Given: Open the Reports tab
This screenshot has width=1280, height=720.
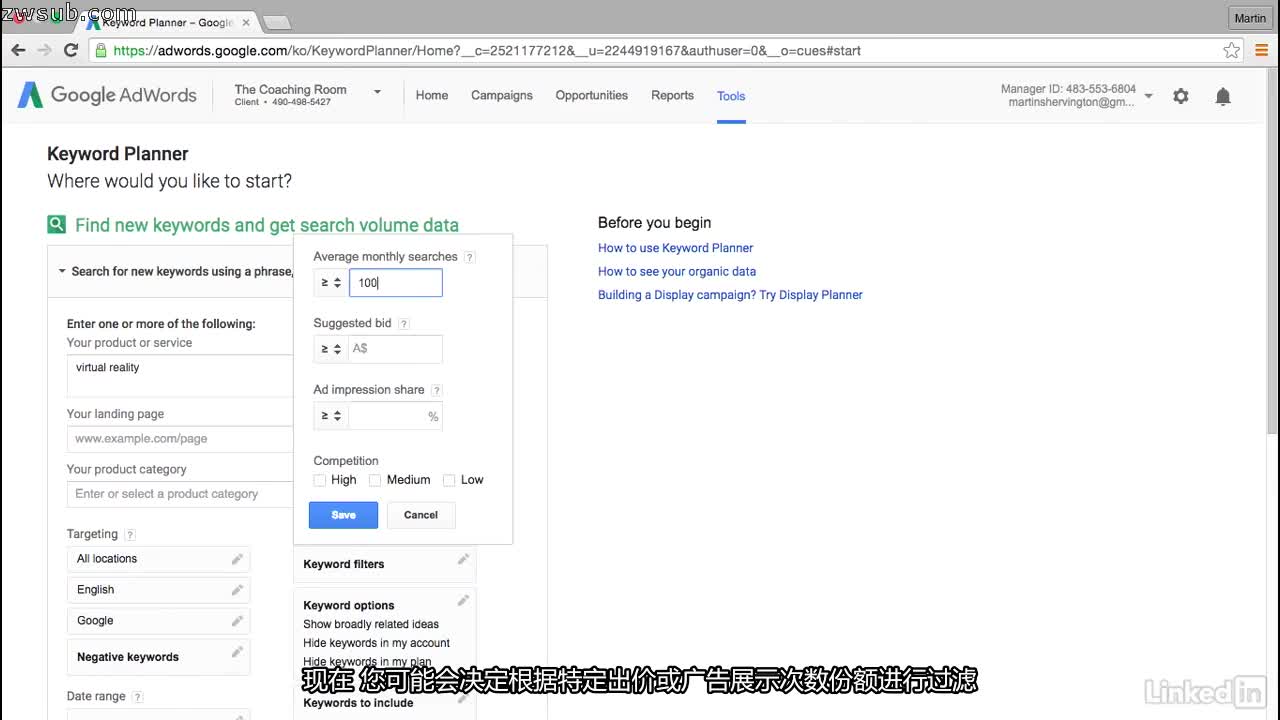Looking at the screenshot, I should [x=672, y=95].
